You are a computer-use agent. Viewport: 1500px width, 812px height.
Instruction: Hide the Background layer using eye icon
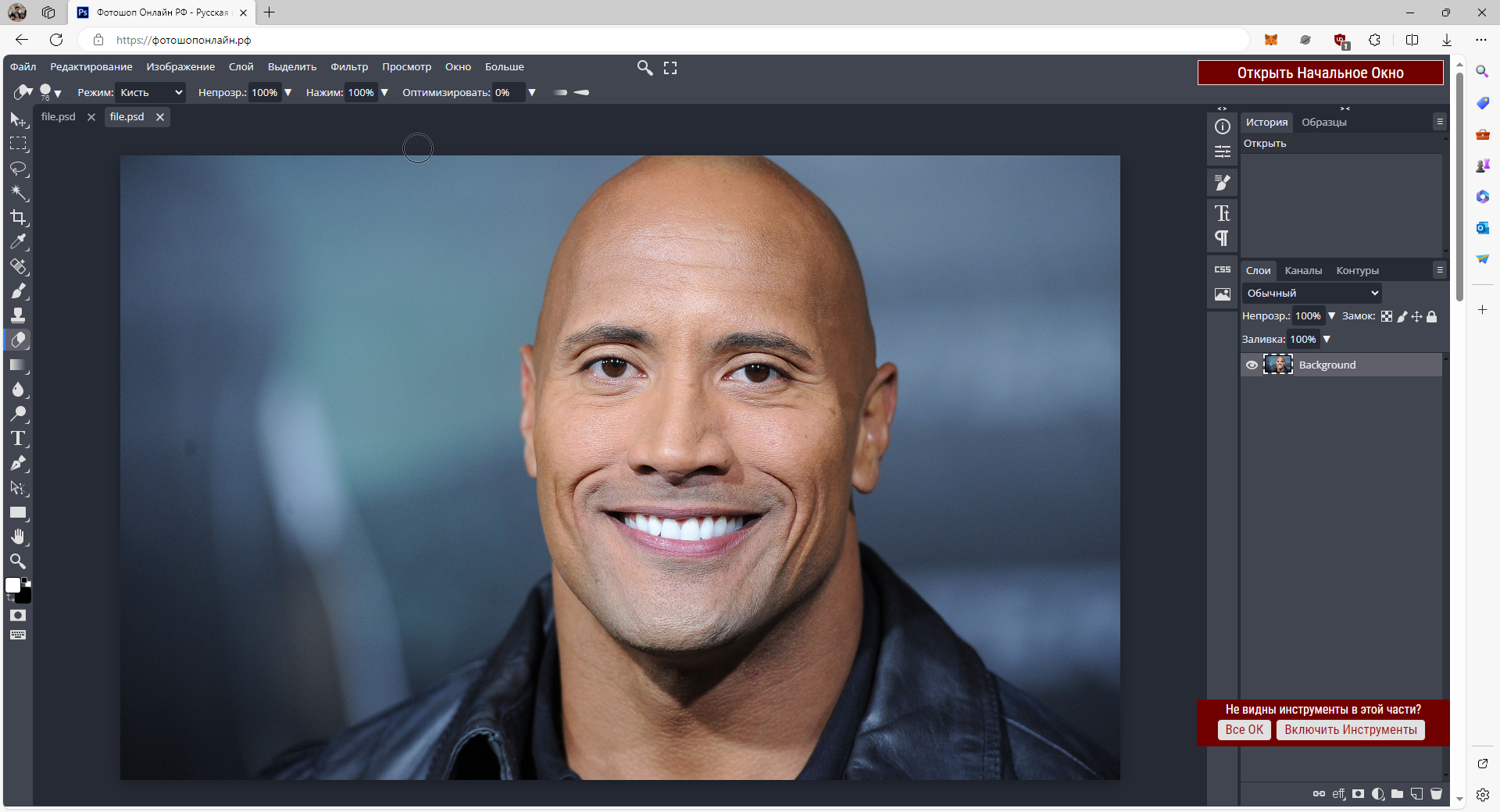click(1252, 365)
